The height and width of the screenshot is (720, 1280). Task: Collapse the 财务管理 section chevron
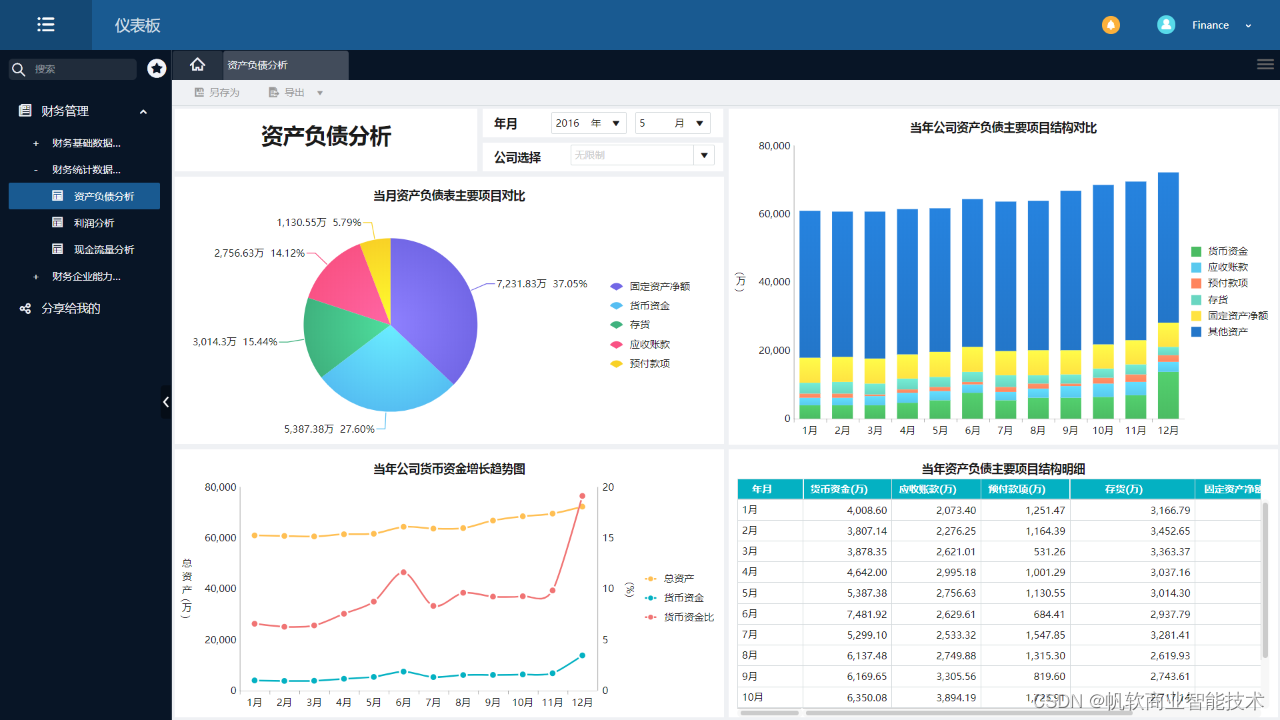click(x=143, y=112)
